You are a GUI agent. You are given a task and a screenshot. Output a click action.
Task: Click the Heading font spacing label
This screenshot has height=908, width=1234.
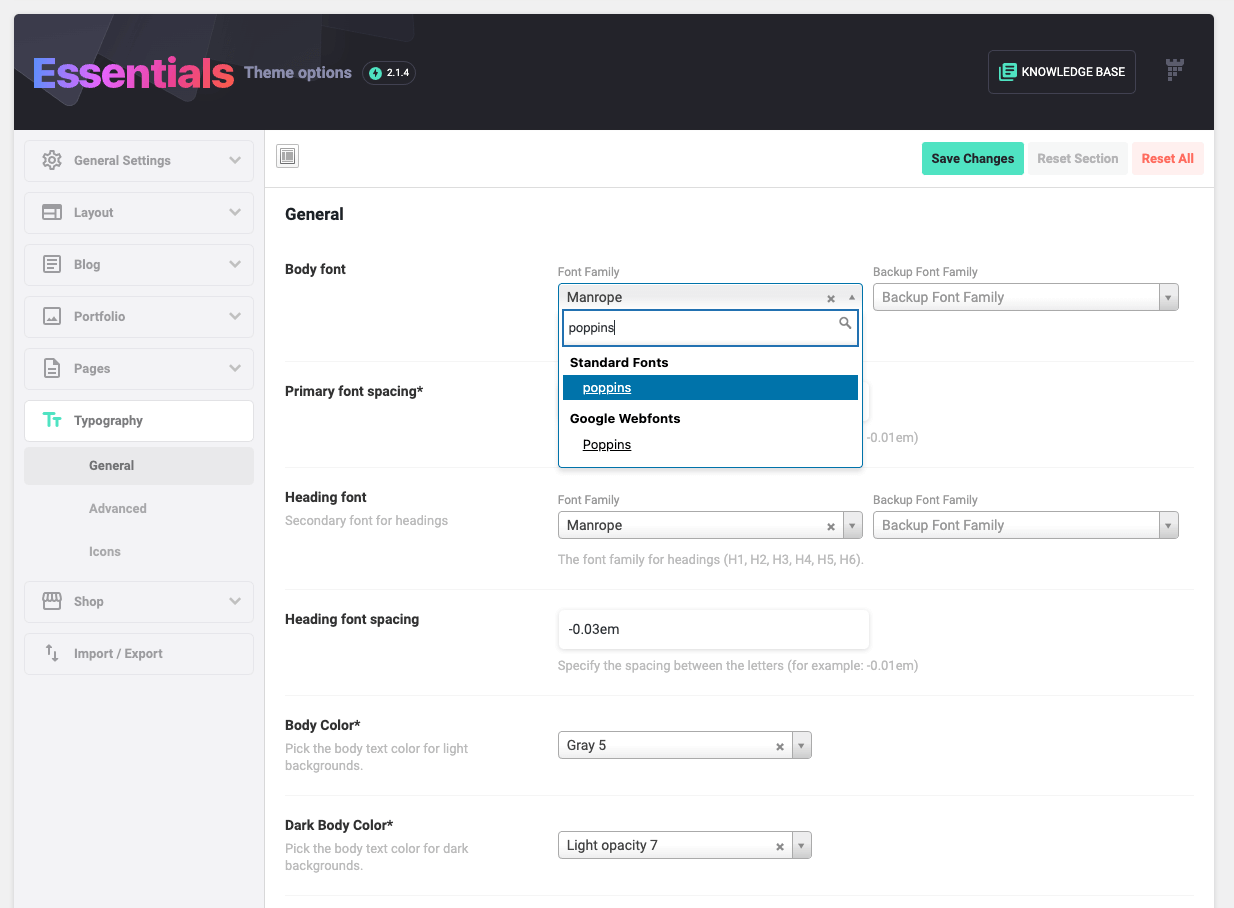tap(352, 619)
